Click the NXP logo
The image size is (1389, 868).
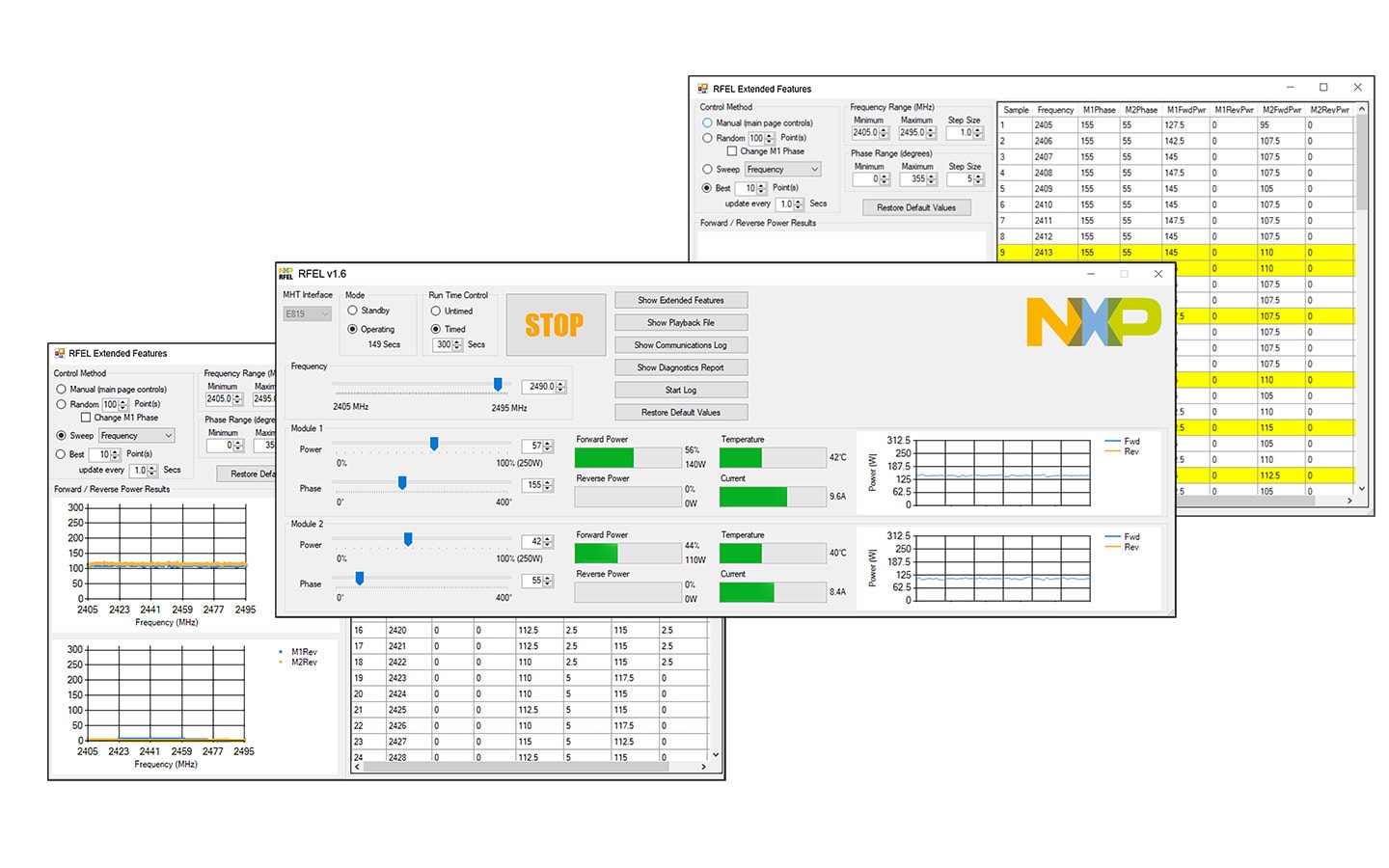point(1093,322)
